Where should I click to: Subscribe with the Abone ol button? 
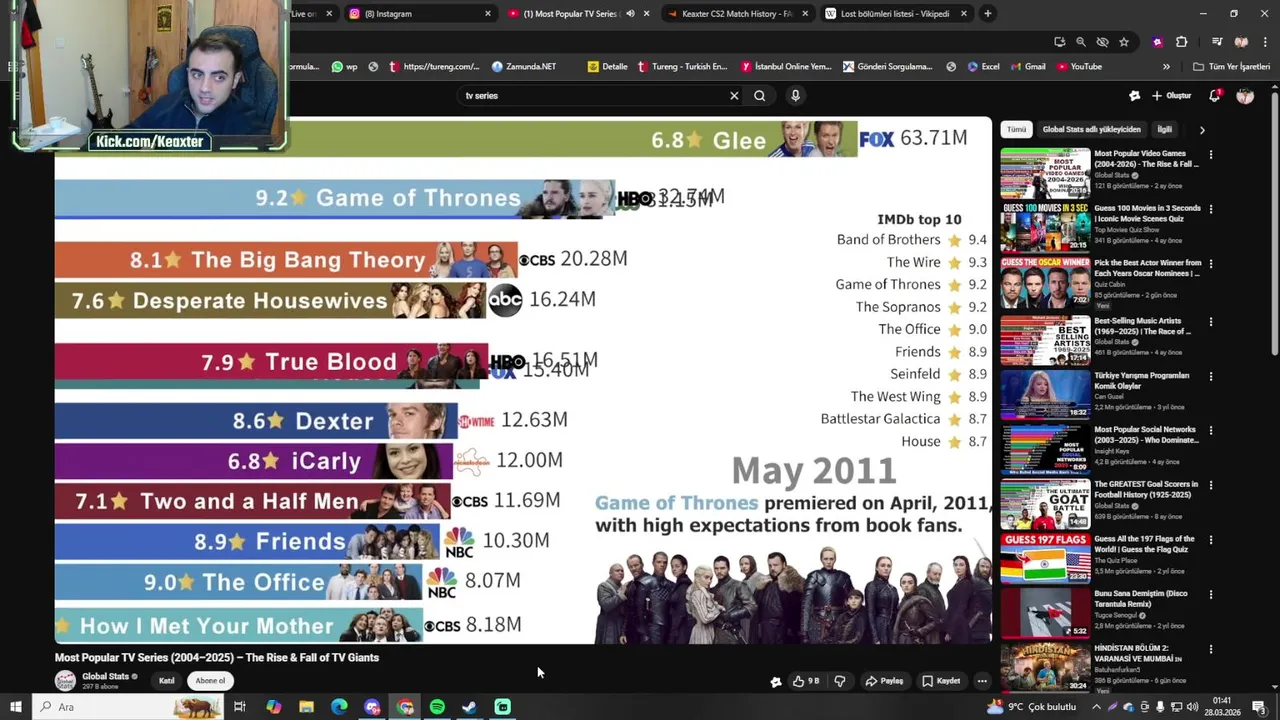[x=210, y=681]
